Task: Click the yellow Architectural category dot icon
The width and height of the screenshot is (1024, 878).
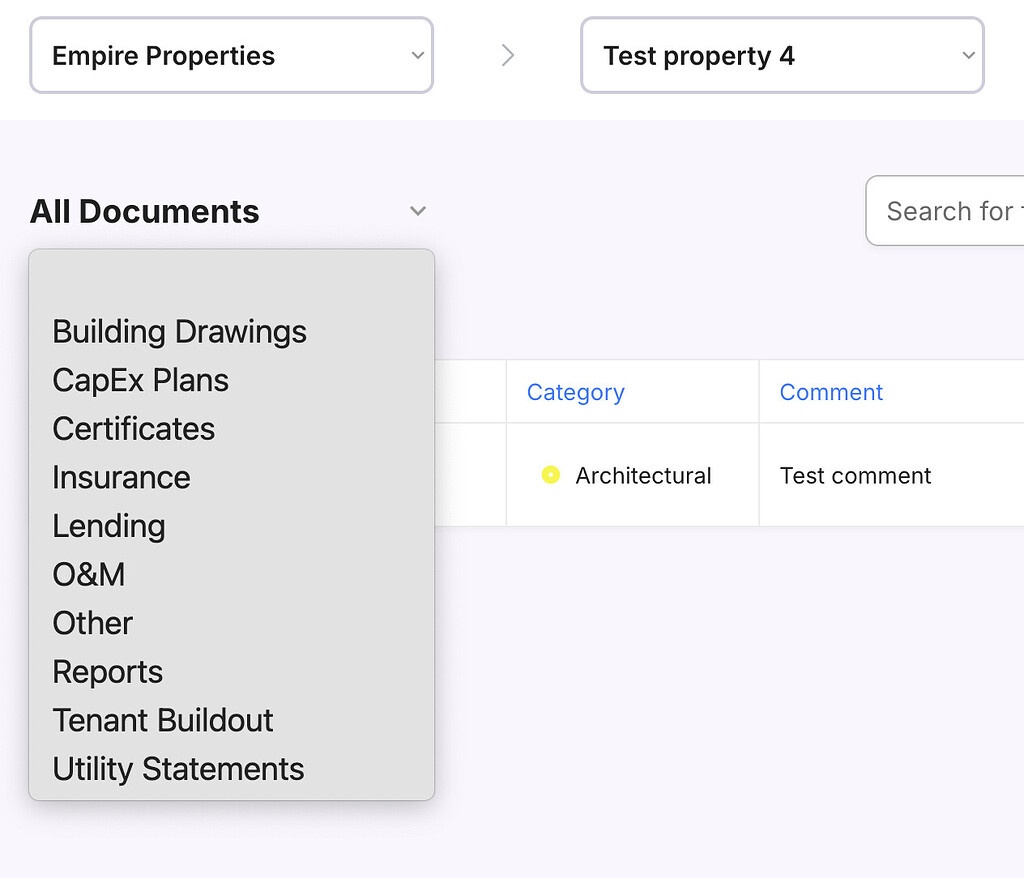Action: tap(550, 475)
